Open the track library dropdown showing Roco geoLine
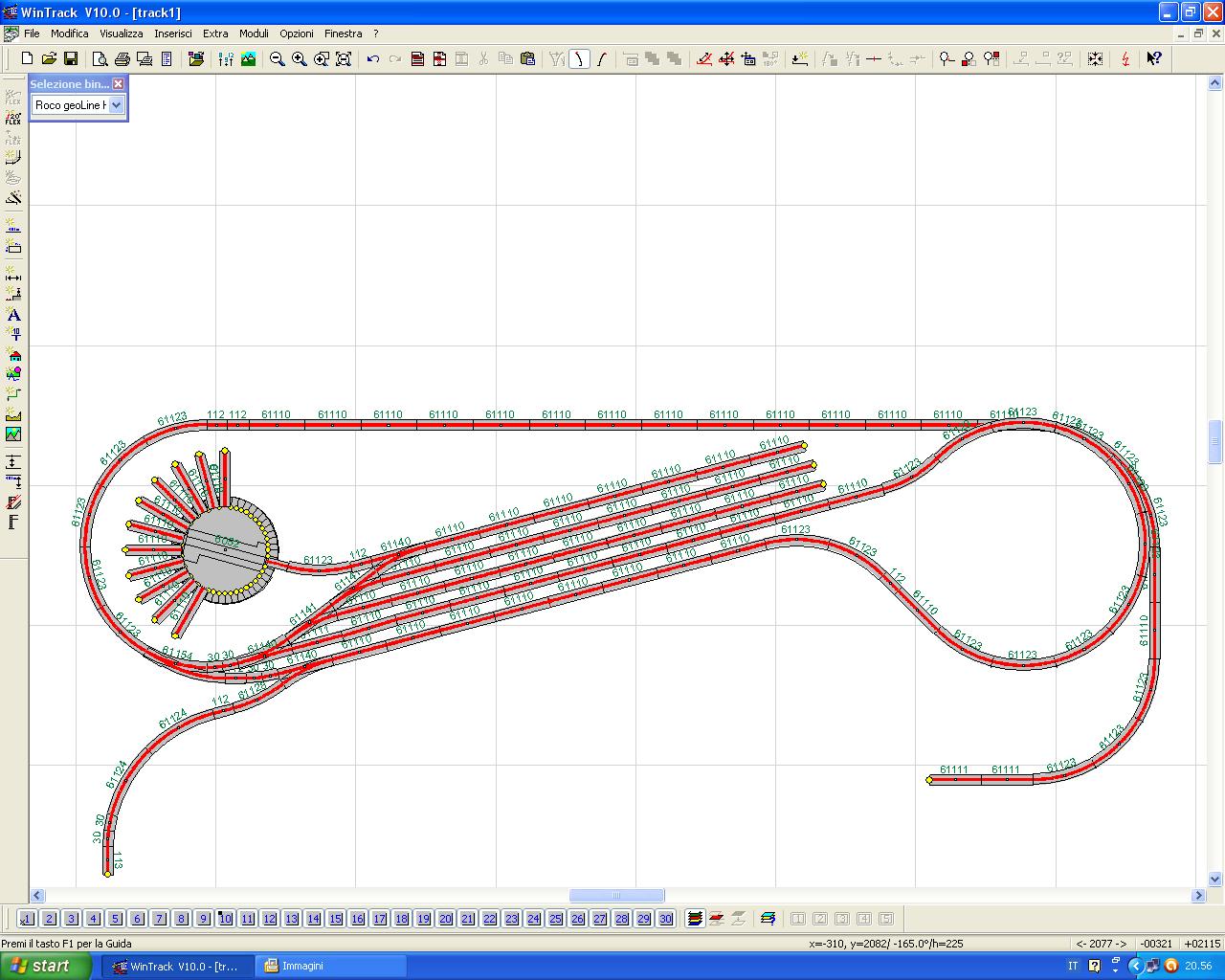The width and height of the screenshot is (1225, 980). pyautogui.click(x=116, y=105)
